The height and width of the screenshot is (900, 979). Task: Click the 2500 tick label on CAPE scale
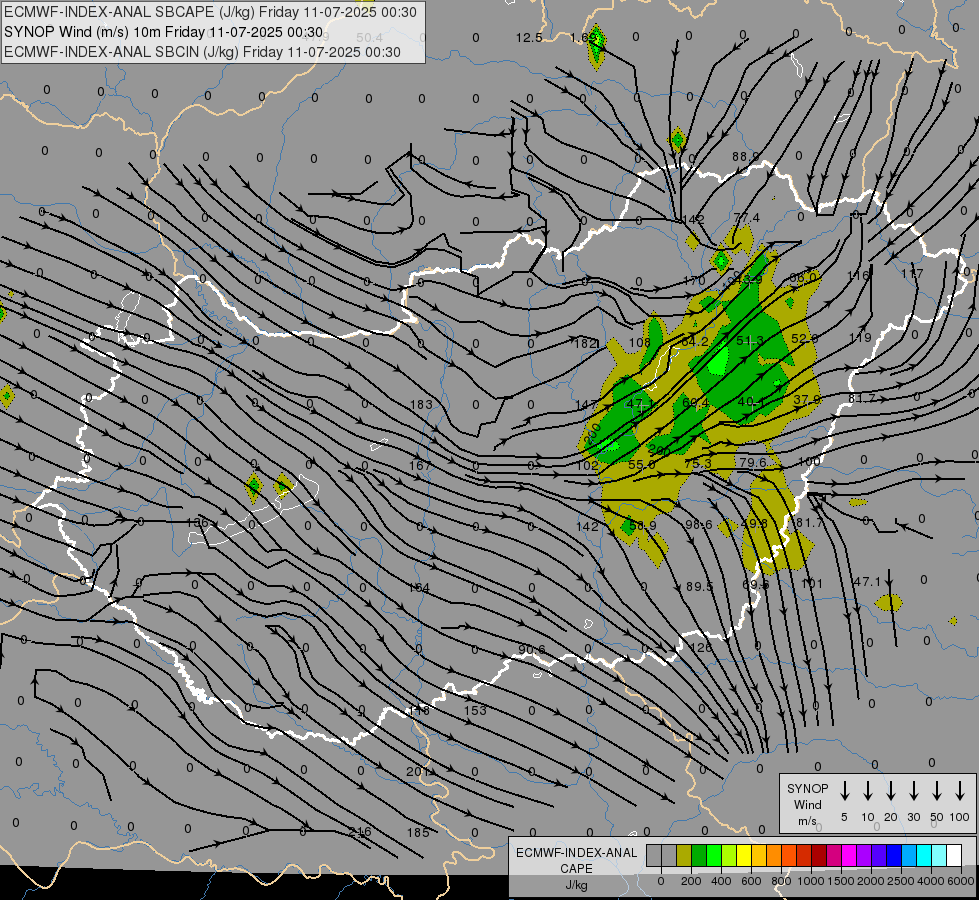(x=900, y=881)
